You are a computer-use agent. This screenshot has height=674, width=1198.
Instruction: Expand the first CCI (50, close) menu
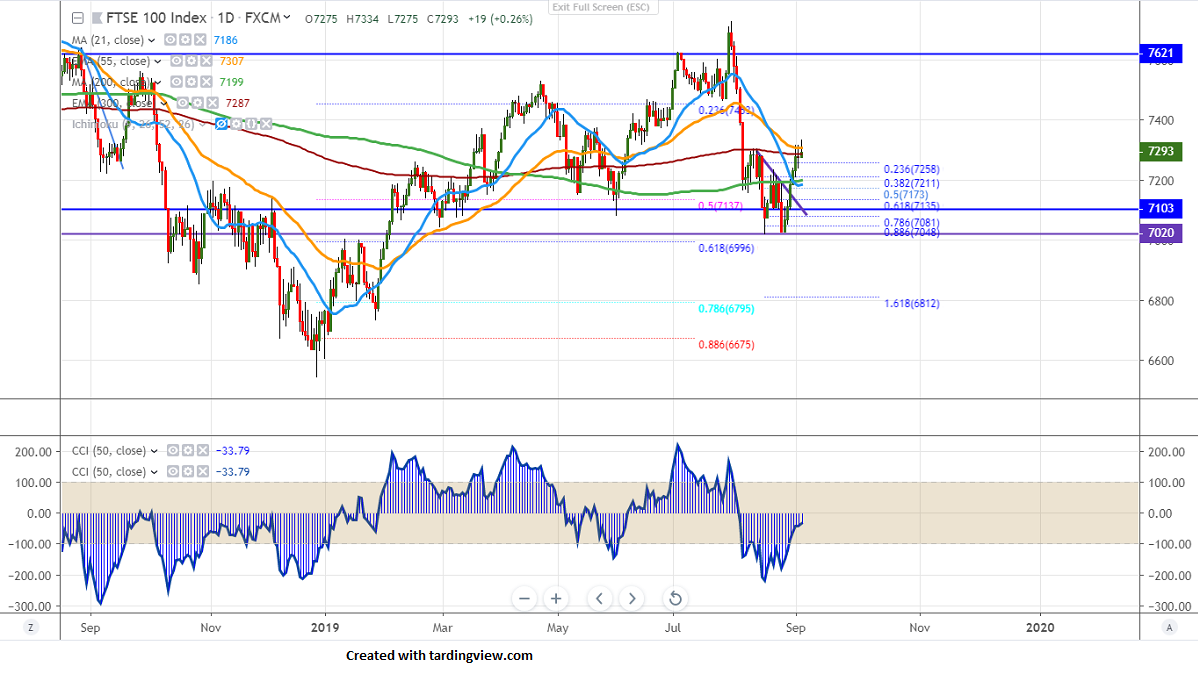pyautogui.click(x=154, y=452)
